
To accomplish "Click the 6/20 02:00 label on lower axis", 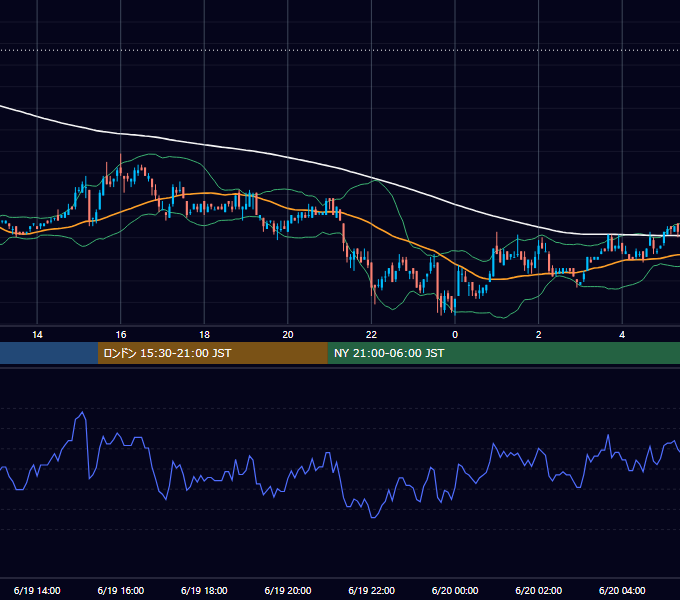I will coord(539,590).
